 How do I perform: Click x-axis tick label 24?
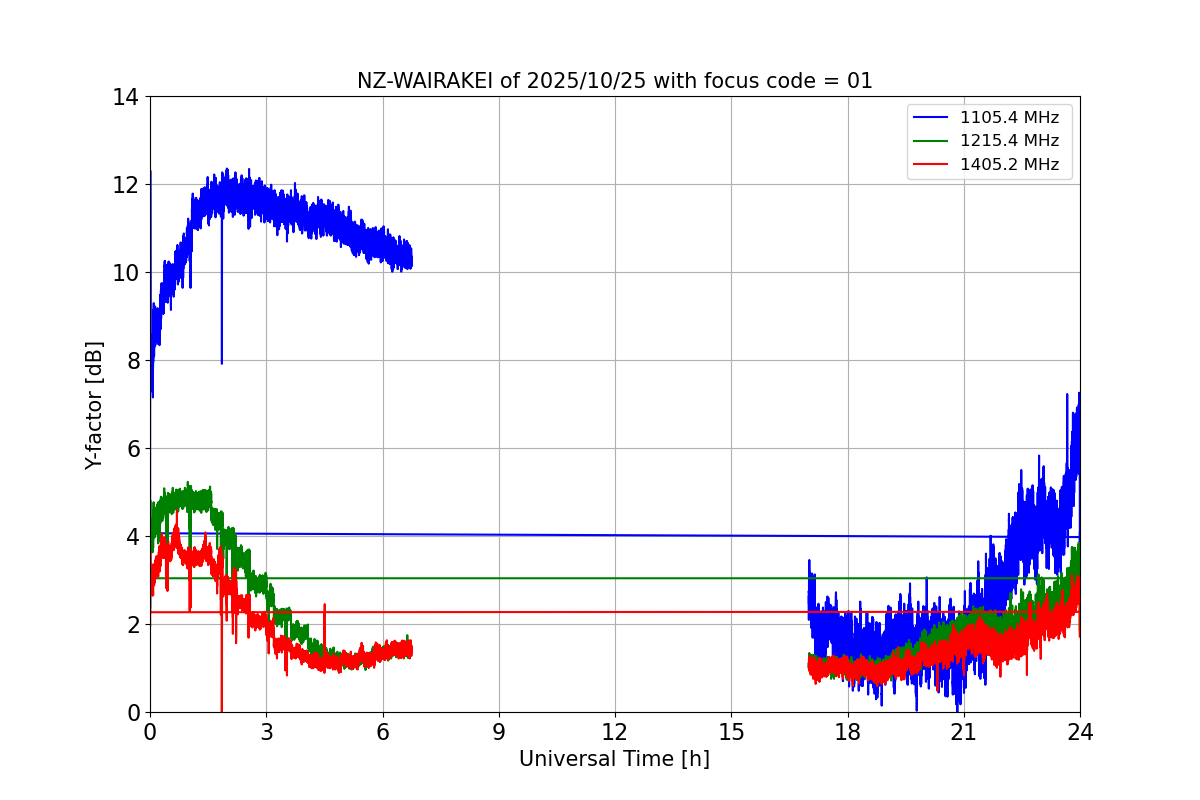[x=1080, y=731]
